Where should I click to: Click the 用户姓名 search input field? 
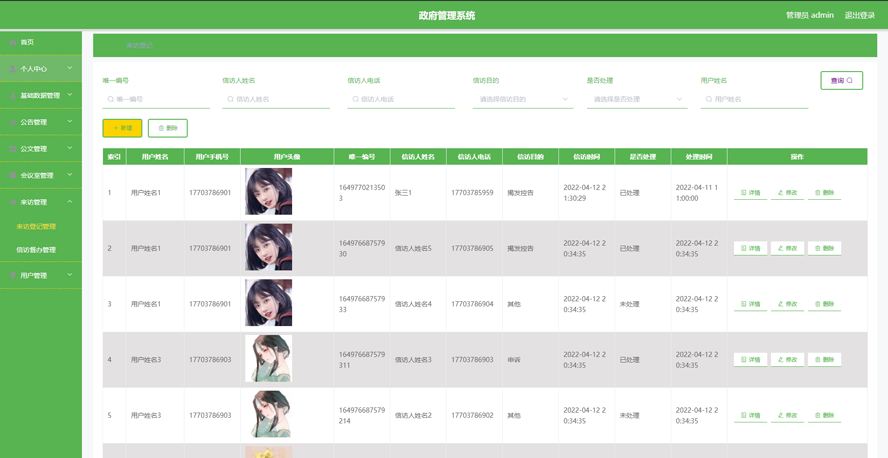754,99
